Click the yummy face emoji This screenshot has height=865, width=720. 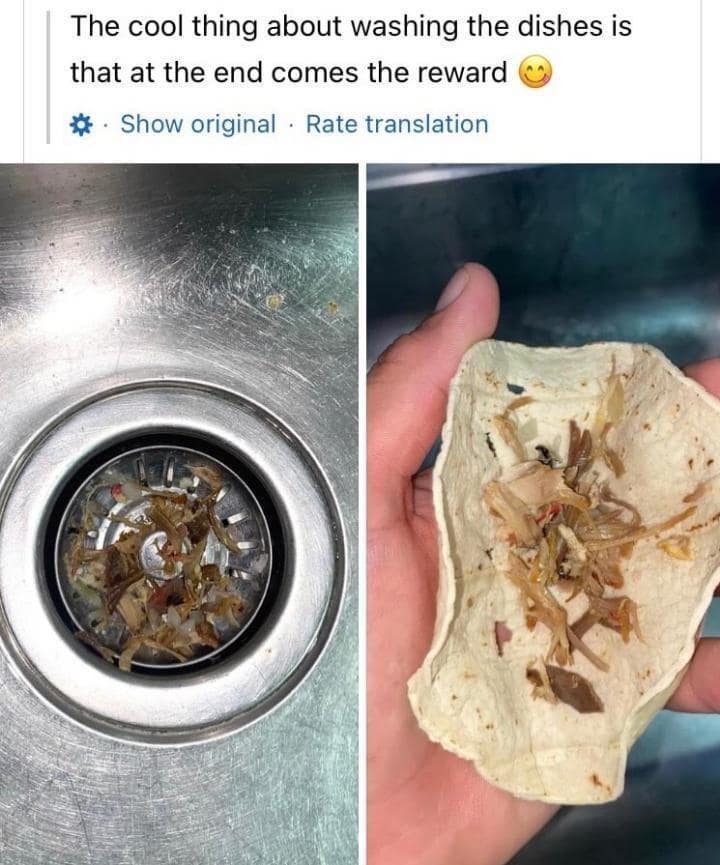(535, 73)
